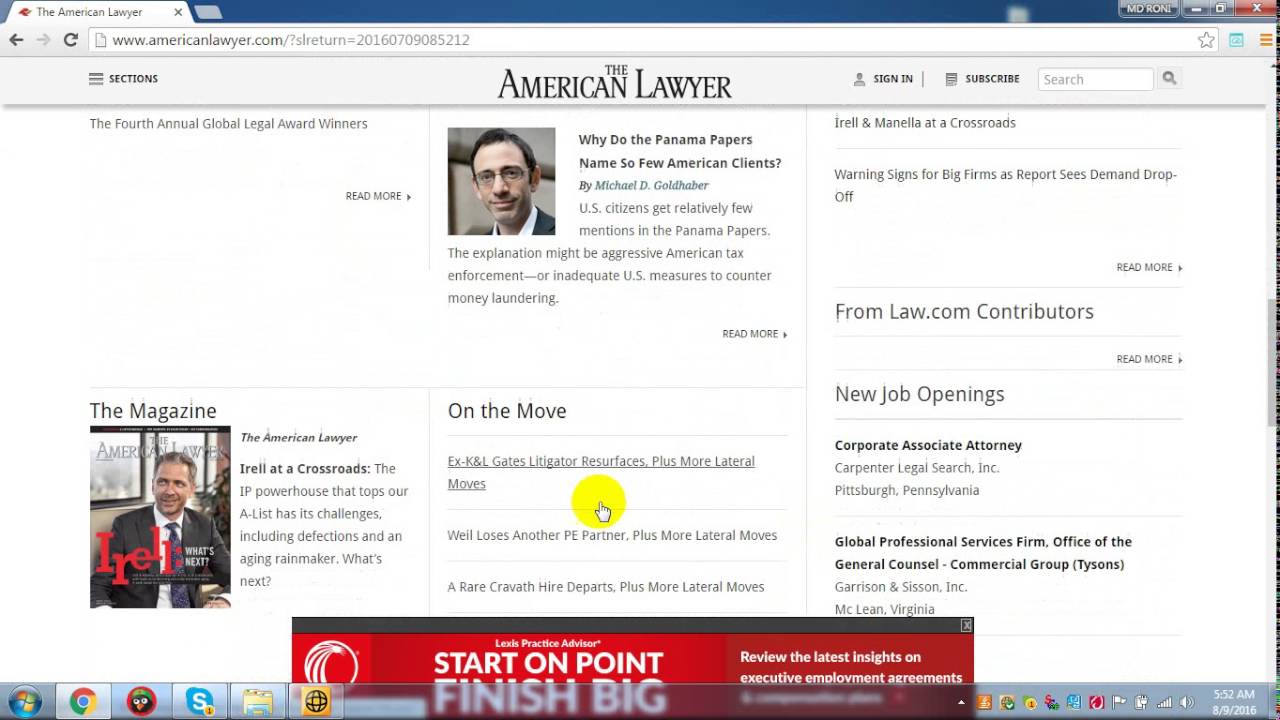Open a new browser tab
1280x720 pixels.
208,12
